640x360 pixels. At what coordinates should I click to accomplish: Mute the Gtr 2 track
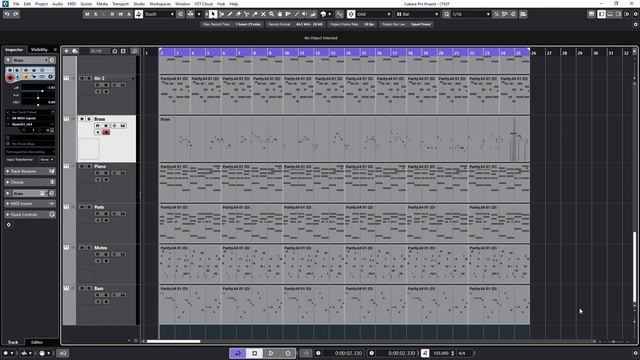(x=82, y=78)
